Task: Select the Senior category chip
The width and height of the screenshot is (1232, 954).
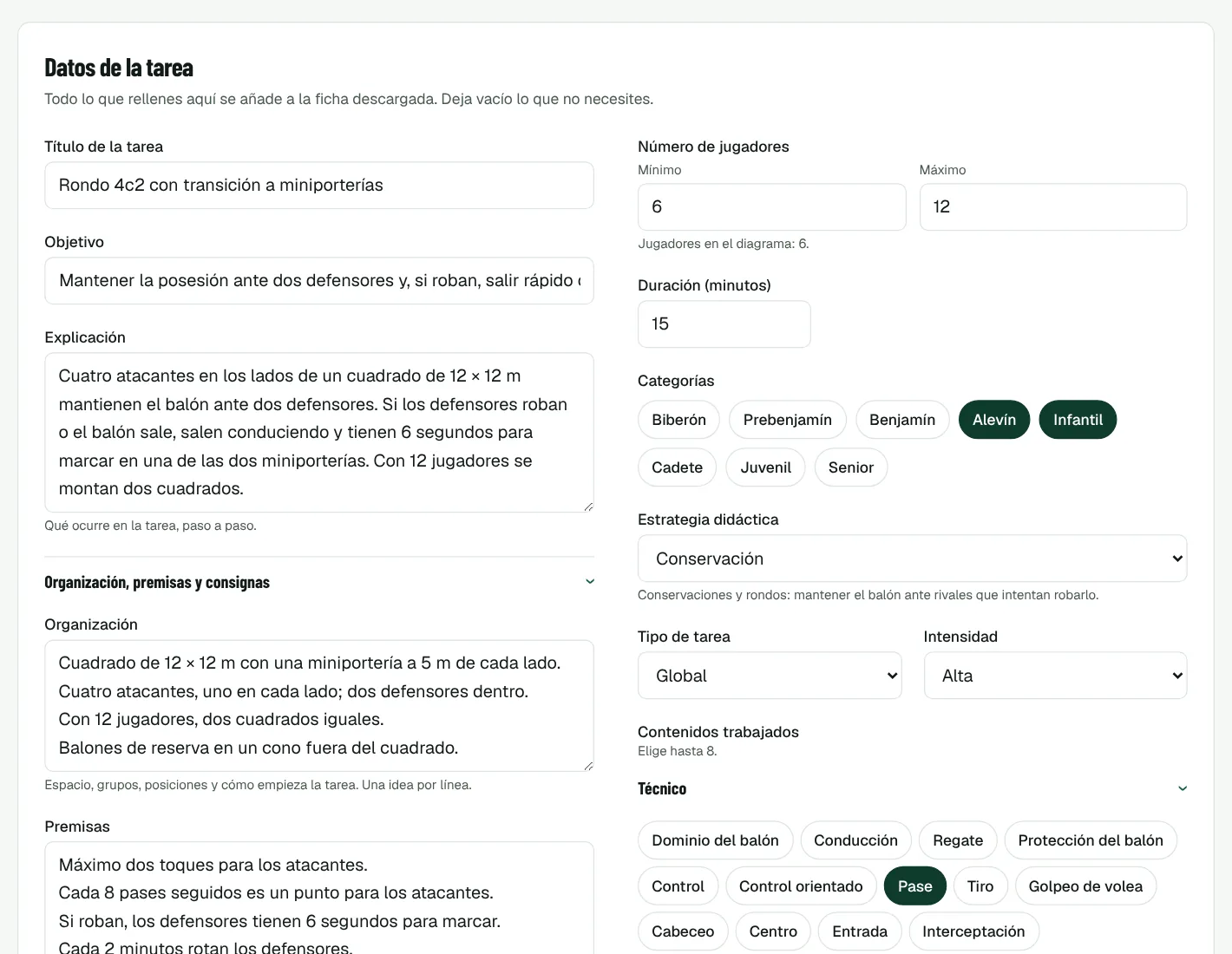Action: click(x=851, y=467)
